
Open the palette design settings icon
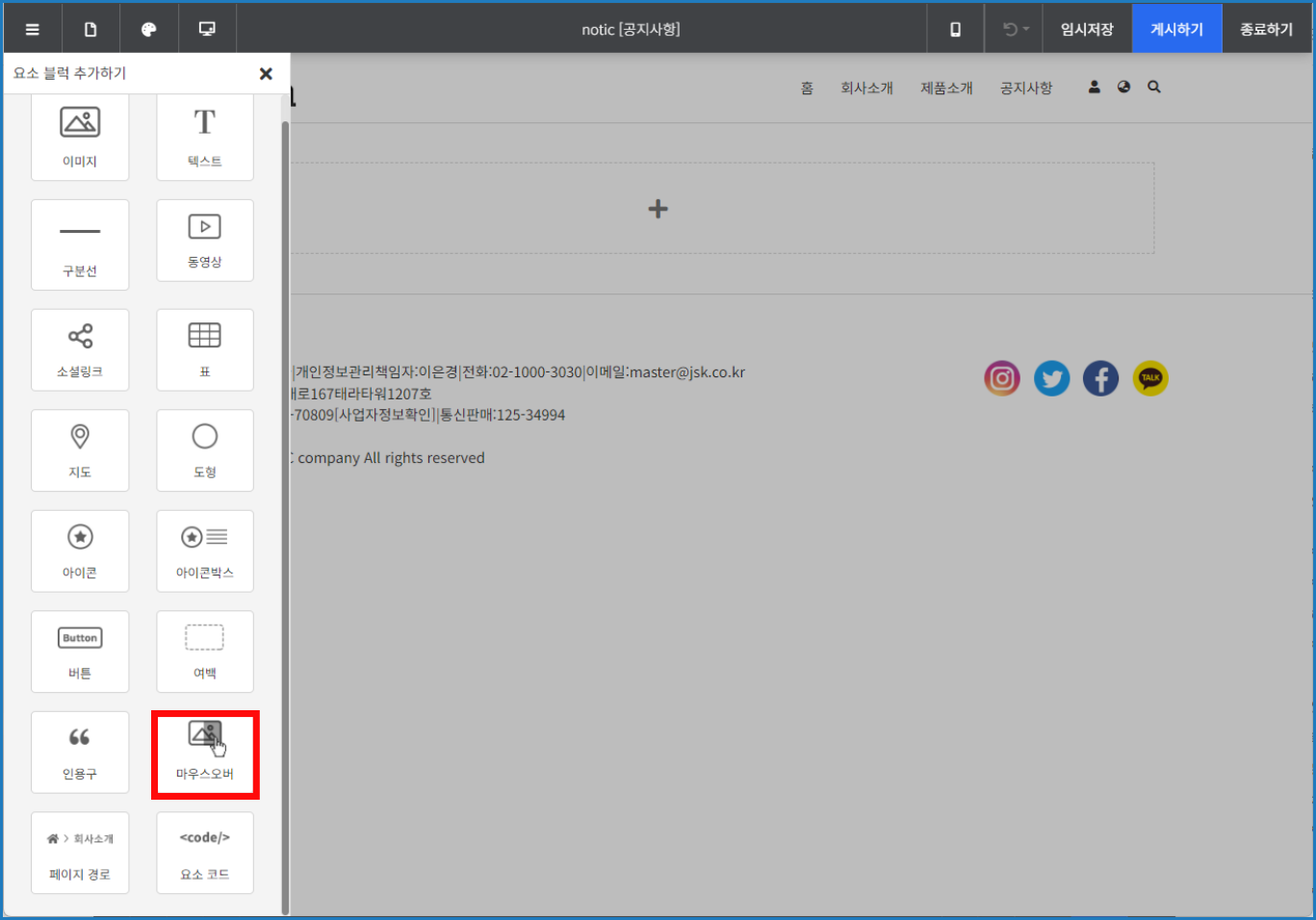point(149,29)
